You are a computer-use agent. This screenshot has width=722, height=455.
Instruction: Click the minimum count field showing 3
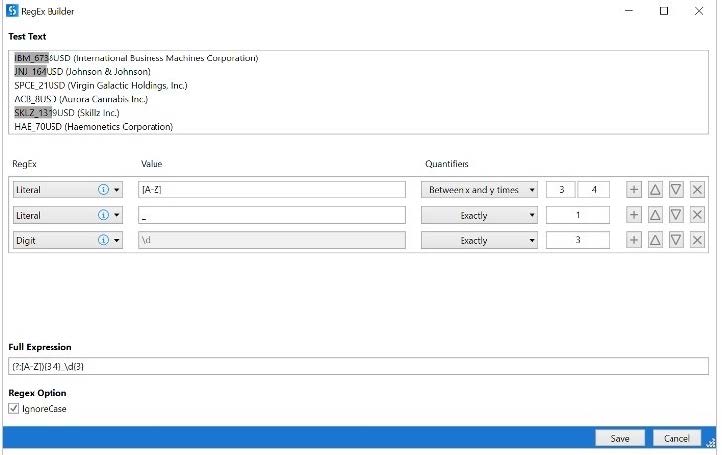click(x=561, y=190)
